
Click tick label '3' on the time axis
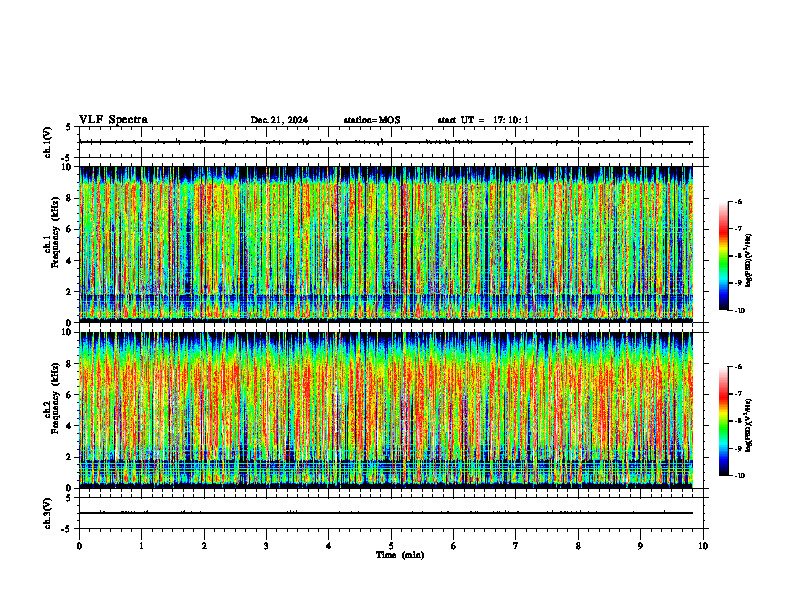266,546
